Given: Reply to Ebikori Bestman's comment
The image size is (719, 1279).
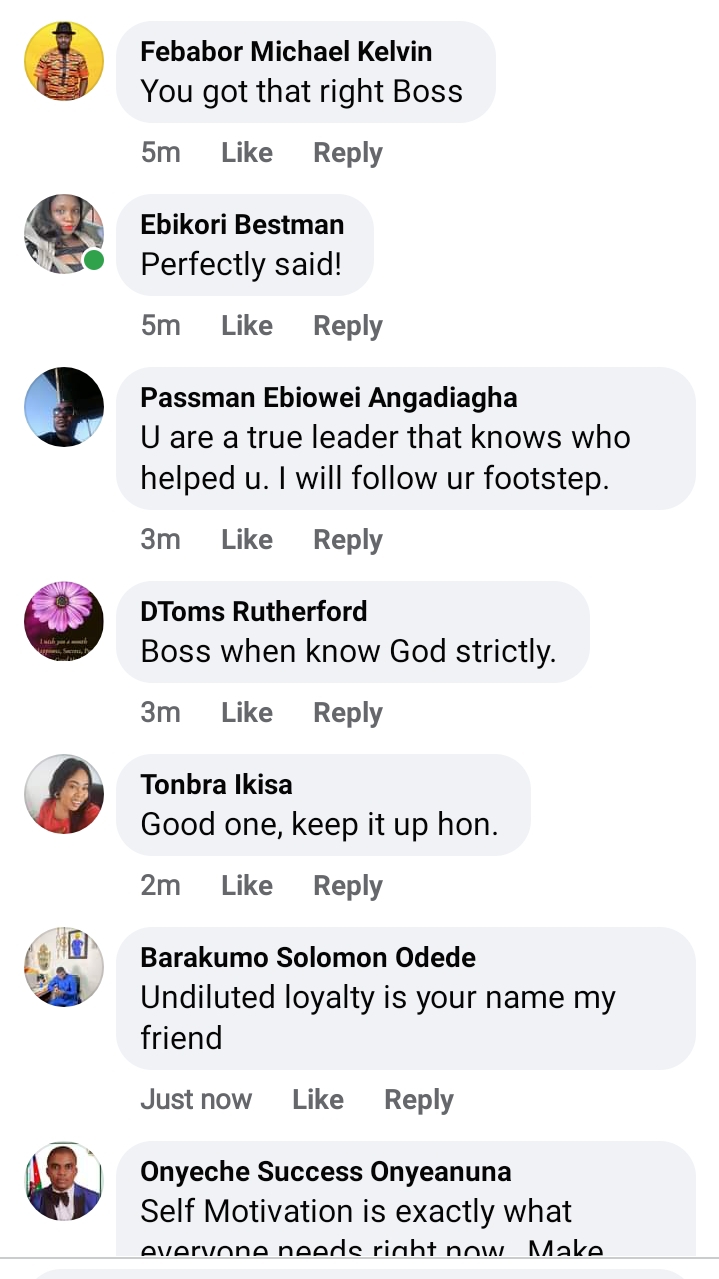Looking at the screenshot, I should tap(348, 326).
